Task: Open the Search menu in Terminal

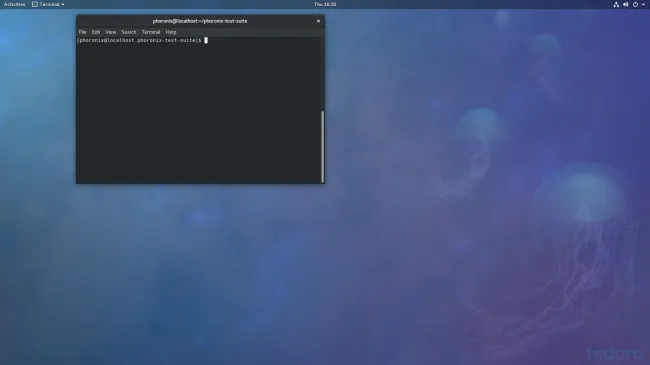Action: pyautogui.click(x=129, y=32)
